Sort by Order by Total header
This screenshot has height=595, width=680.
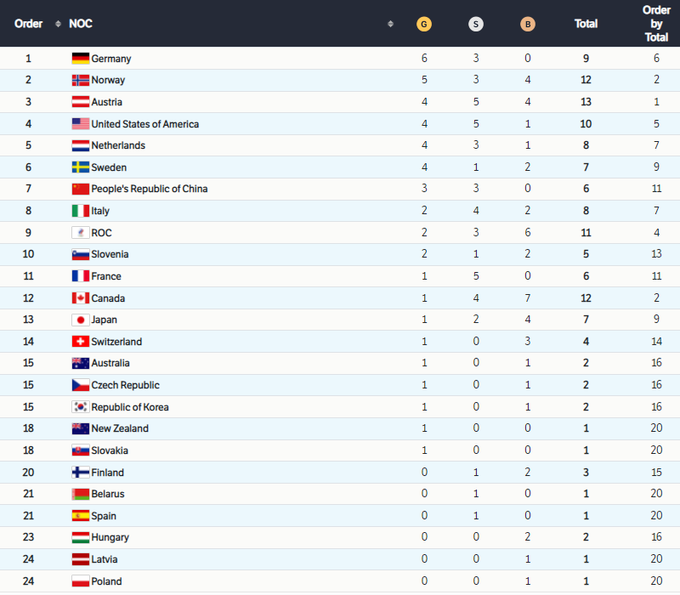(656, 24)
